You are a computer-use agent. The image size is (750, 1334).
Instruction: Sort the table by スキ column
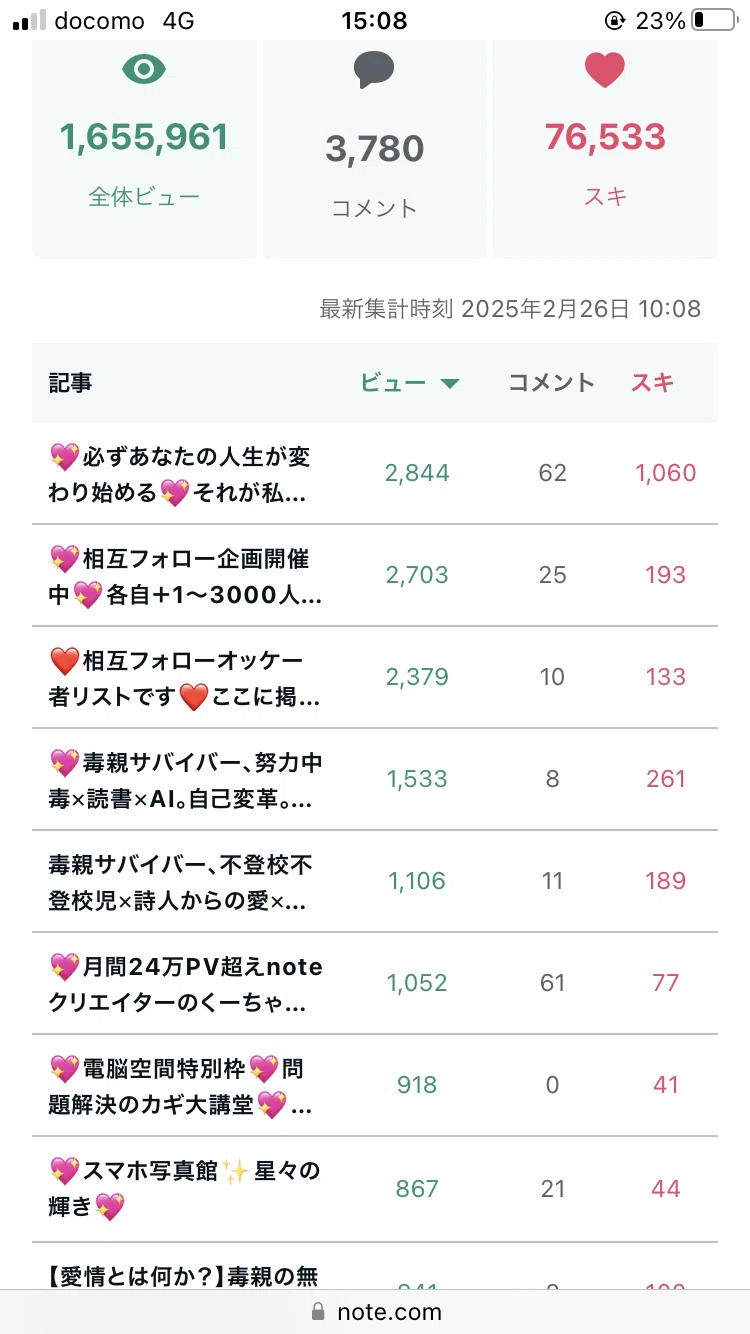[652, 382]
